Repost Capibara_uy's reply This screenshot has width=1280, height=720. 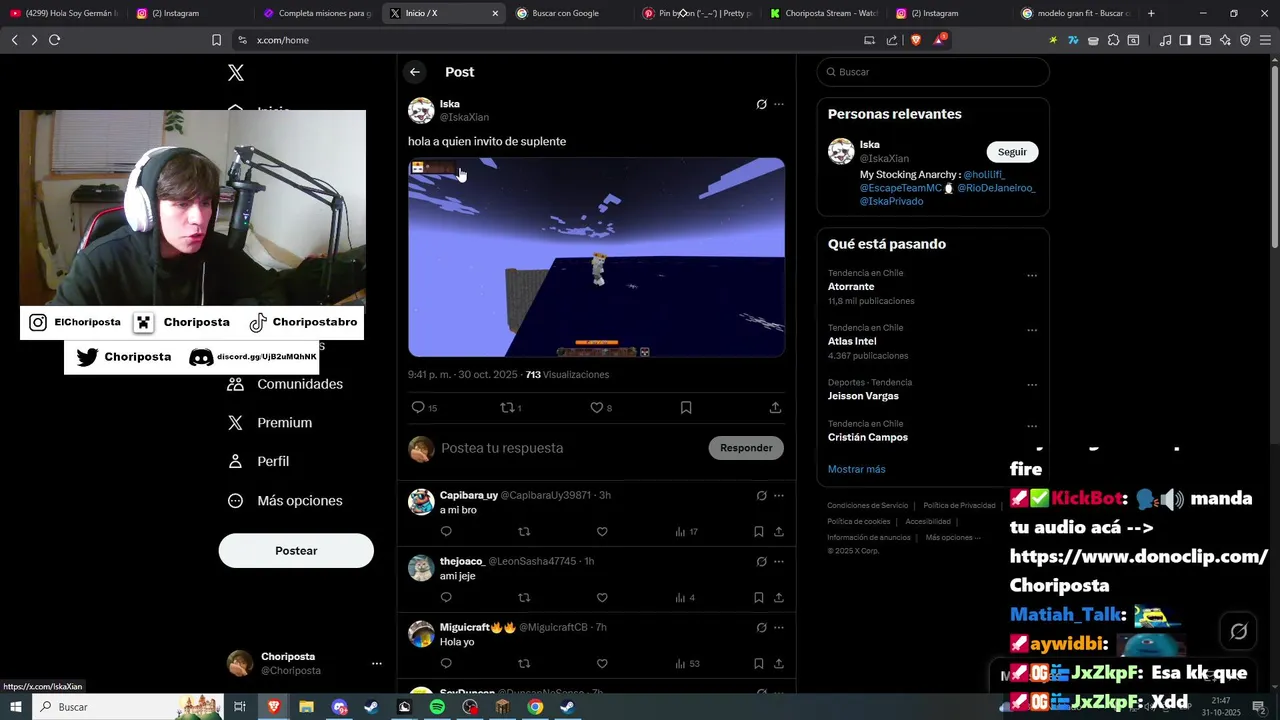tap(524, 532)
